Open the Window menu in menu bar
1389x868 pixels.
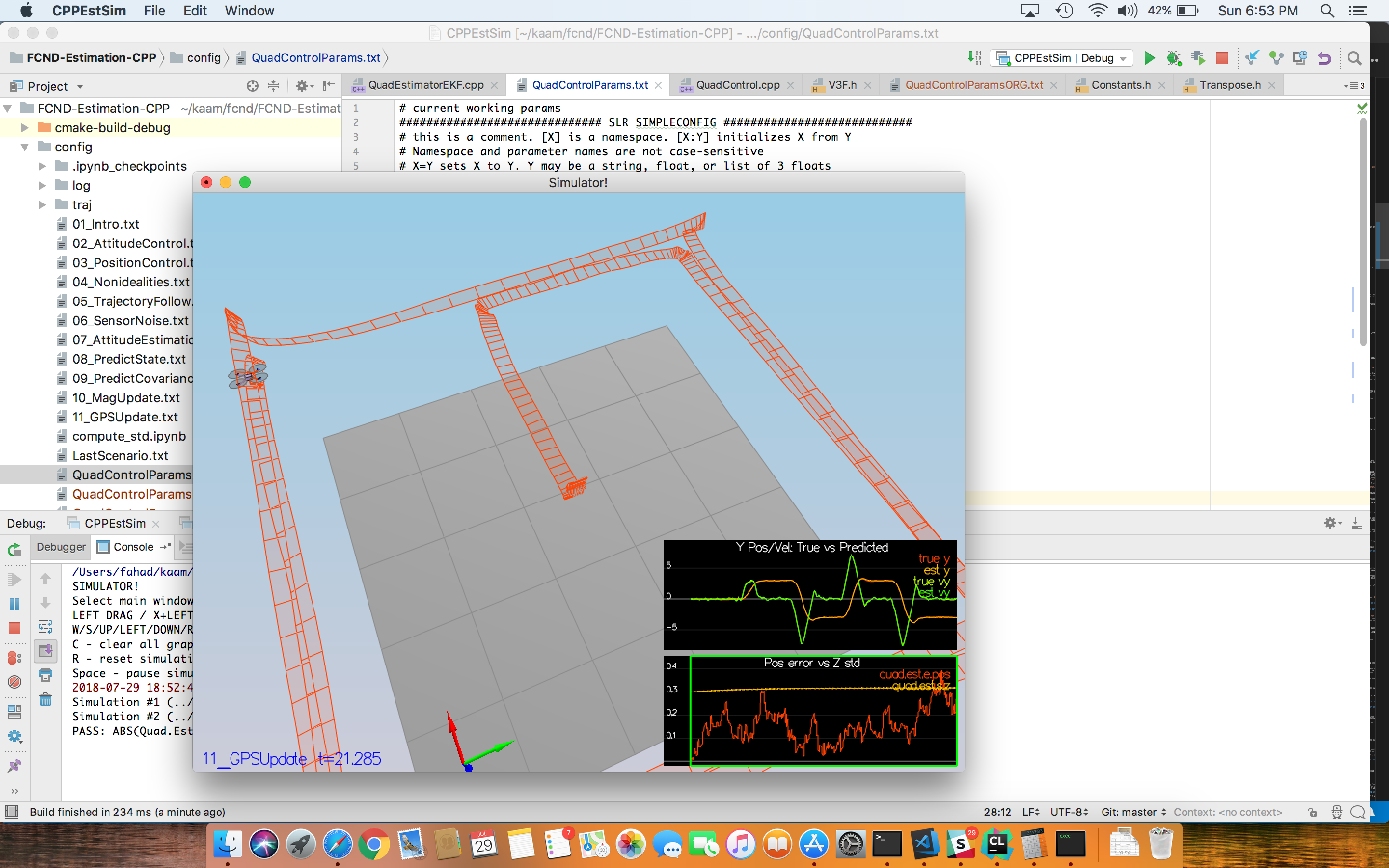coord(249,10)
